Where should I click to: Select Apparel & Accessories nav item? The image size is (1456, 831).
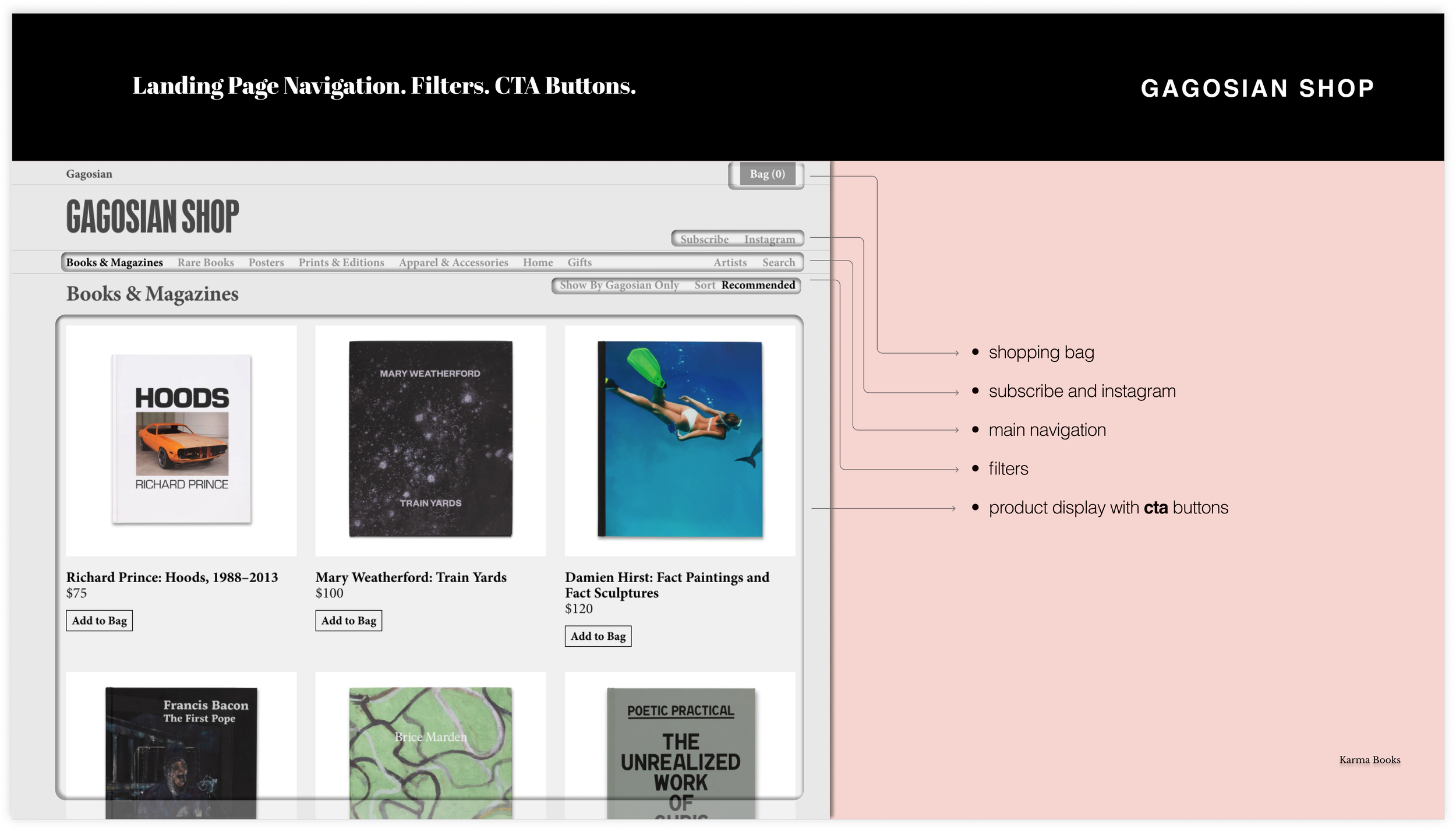(x=453, y=263)
